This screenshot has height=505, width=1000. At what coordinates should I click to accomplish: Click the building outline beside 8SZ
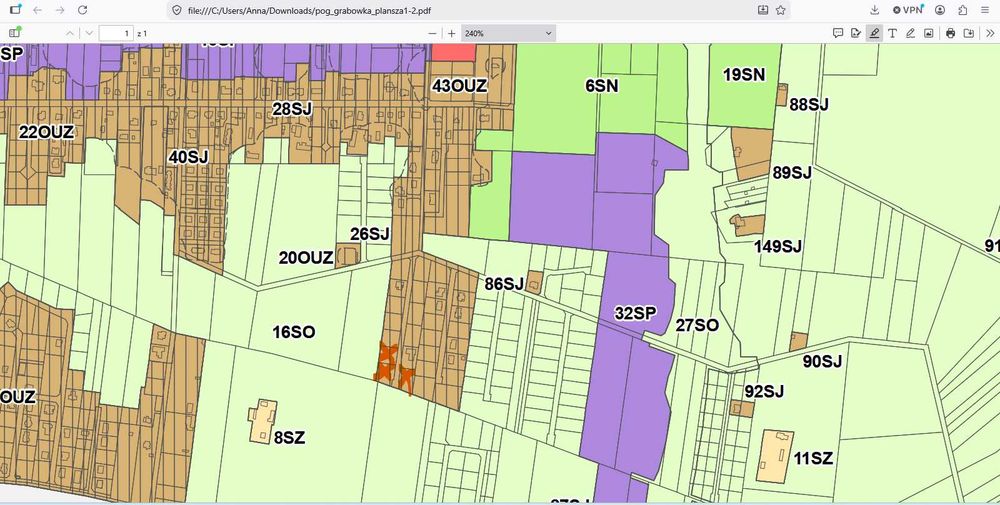click(263, 421)
